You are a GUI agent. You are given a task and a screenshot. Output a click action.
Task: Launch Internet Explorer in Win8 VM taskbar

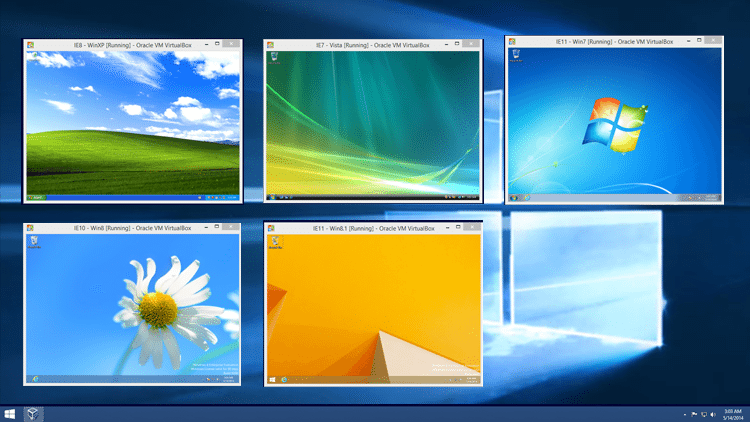tap(35, 379)
